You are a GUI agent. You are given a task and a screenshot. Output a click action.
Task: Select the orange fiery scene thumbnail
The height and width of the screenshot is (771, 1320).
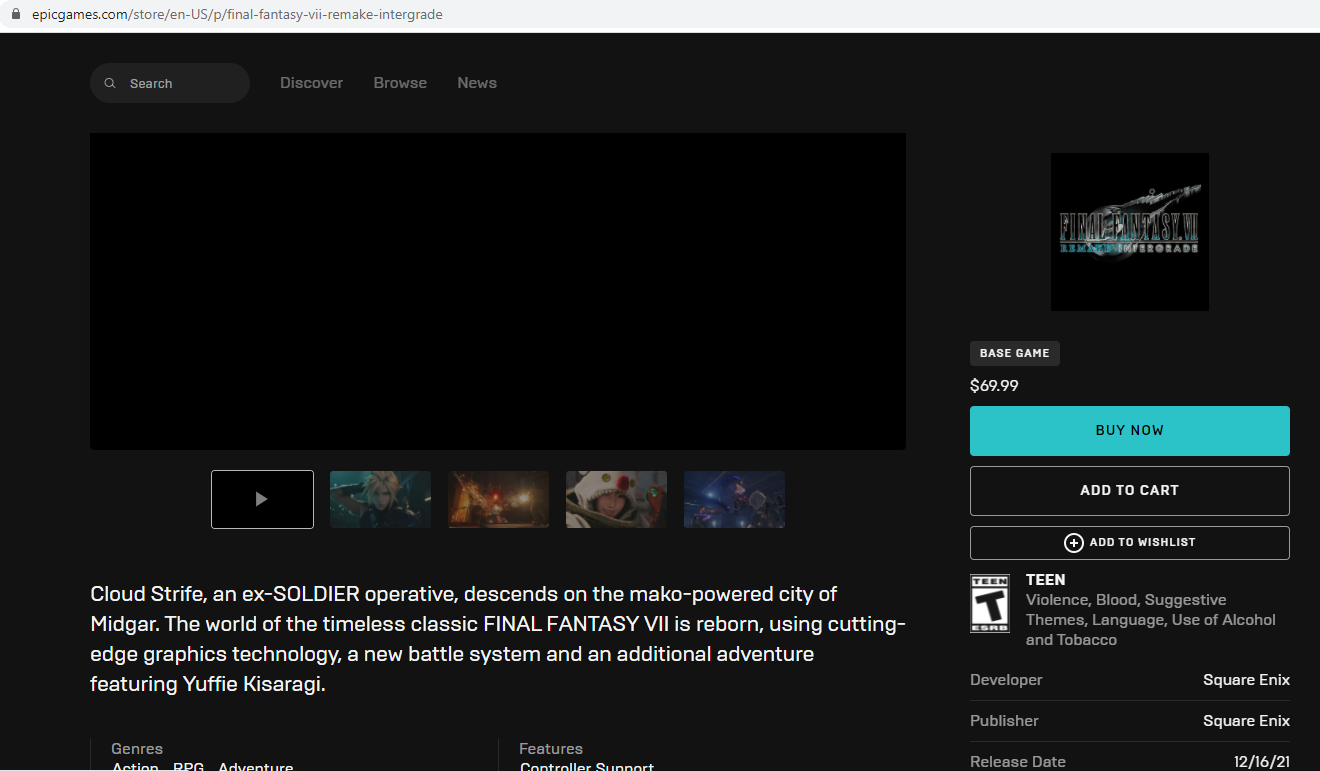click(498, 499)
